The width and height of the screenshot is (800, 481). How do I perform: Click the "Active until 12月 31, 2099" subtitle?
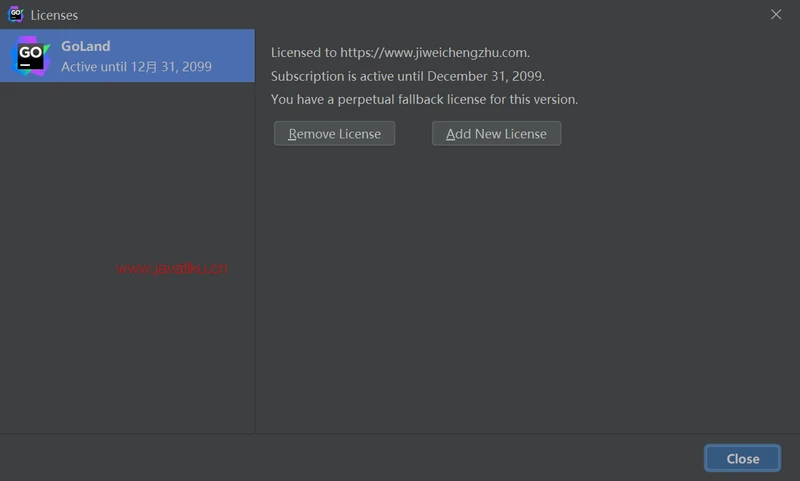pyautogui.click(x=136, y=67)
